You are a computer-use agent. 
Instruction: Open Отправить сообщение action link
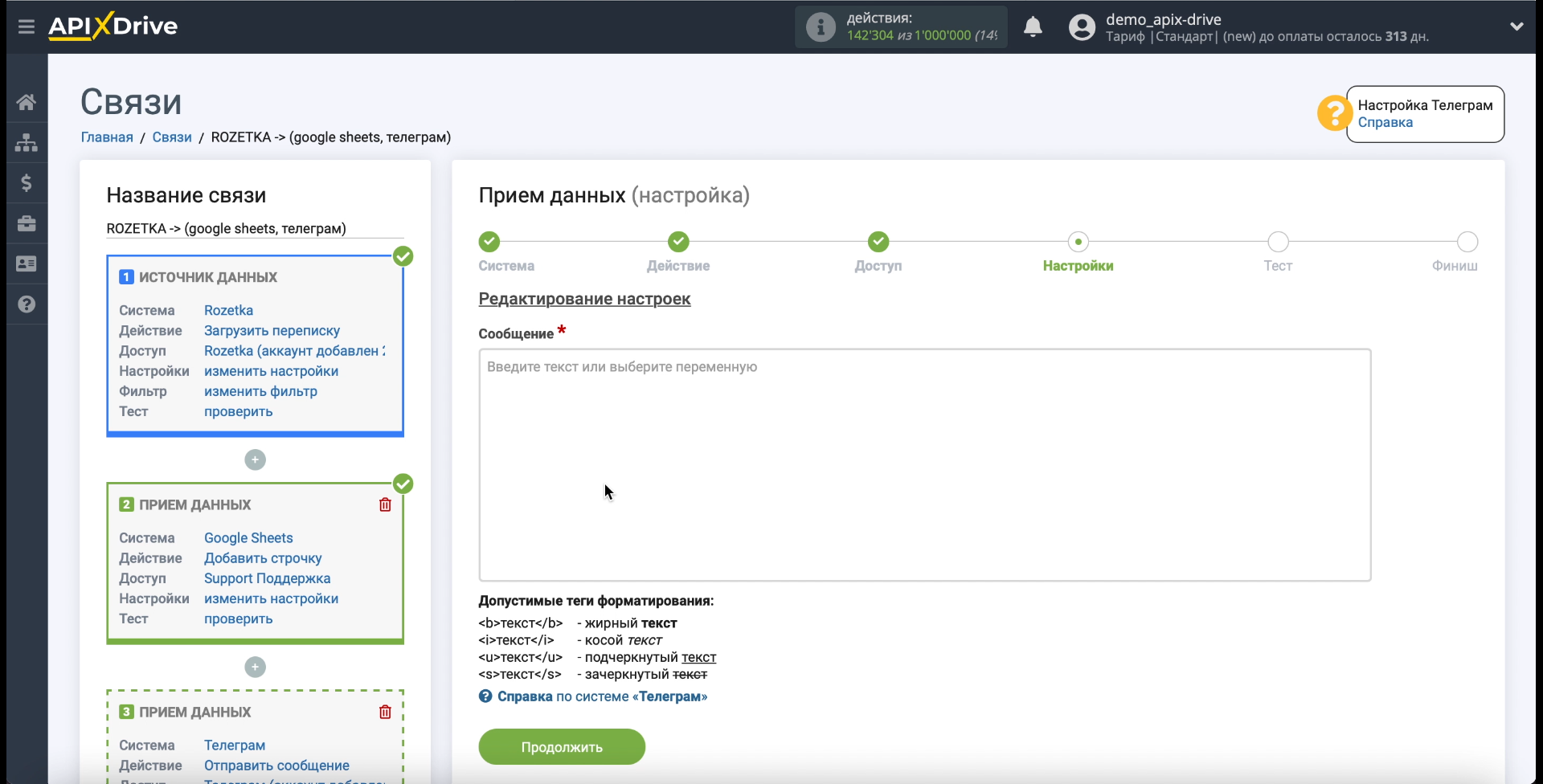pyautogui.click(x=276, y=766)
